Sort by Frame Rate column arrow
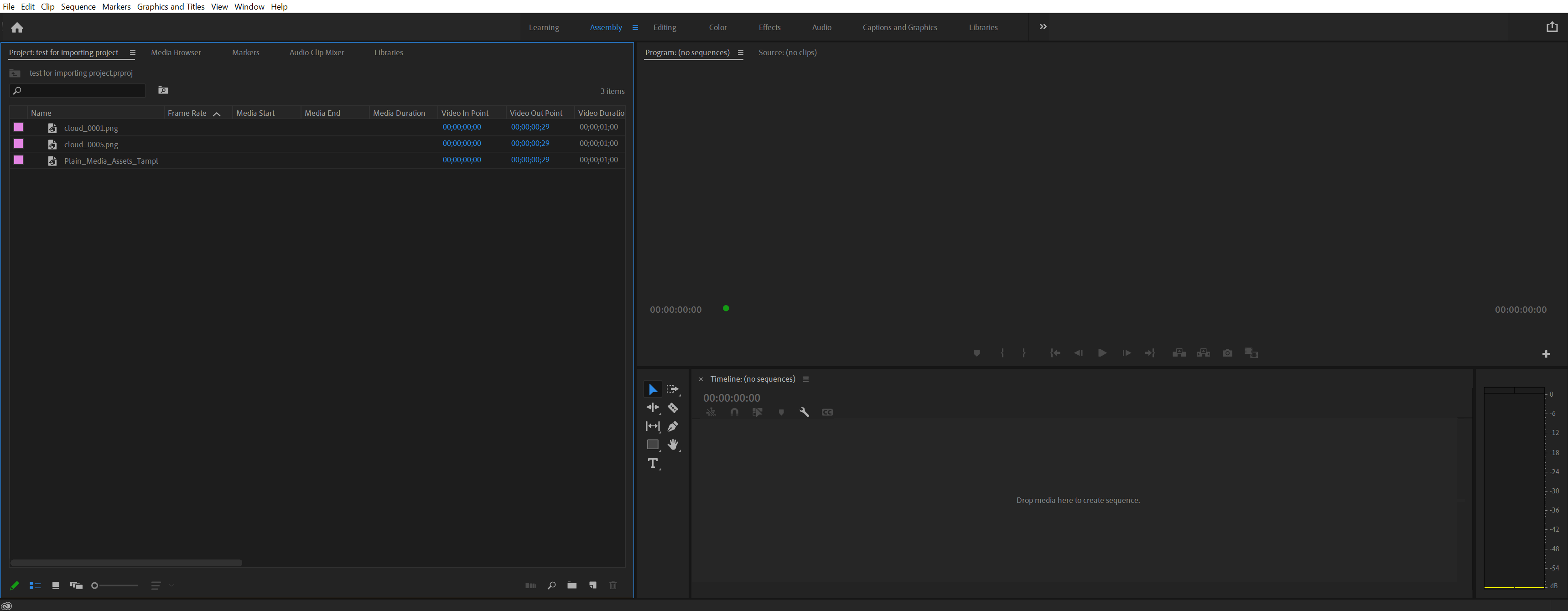 click(x=216, y=114)
